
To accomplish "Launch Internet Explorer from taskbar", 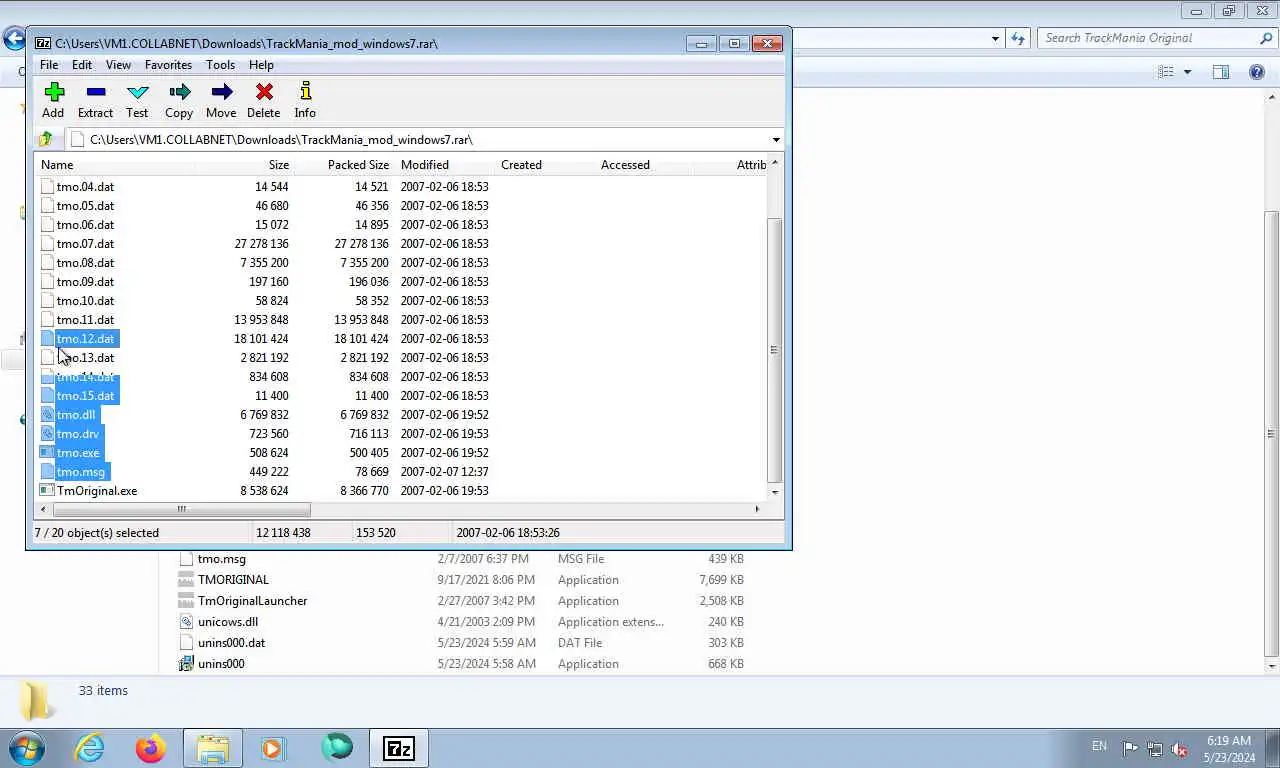I will pos(89,748).
